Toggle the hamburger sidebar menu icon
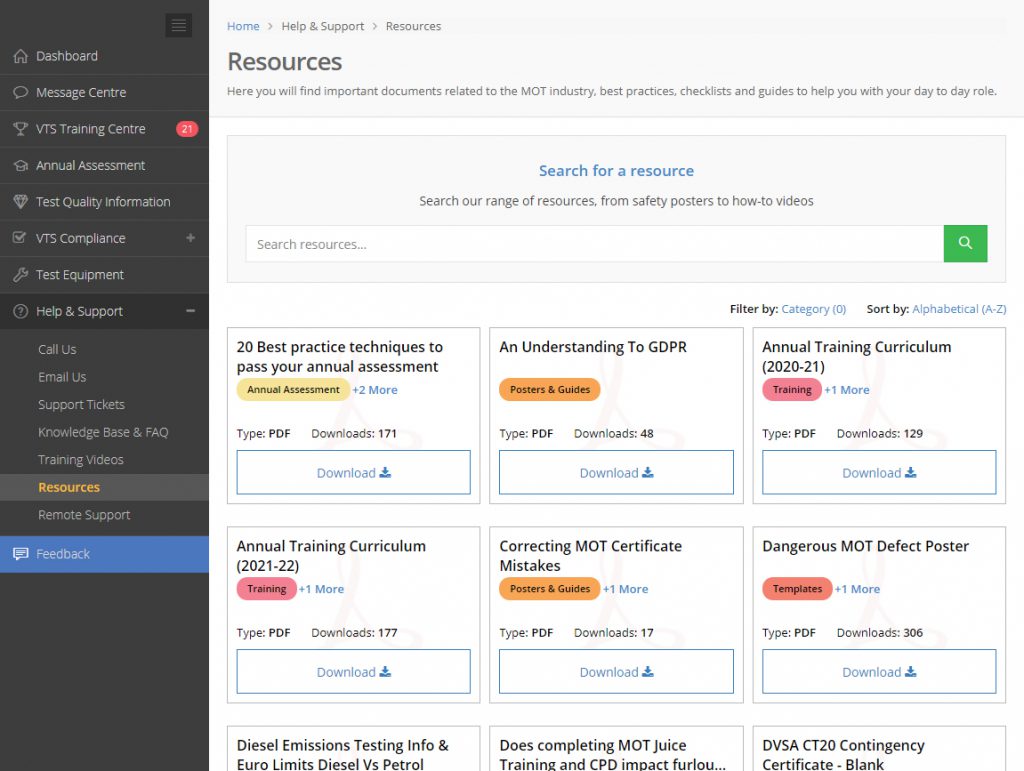Image resolution: width=1024 pixels, height=771 pixels. pos(178,25)
